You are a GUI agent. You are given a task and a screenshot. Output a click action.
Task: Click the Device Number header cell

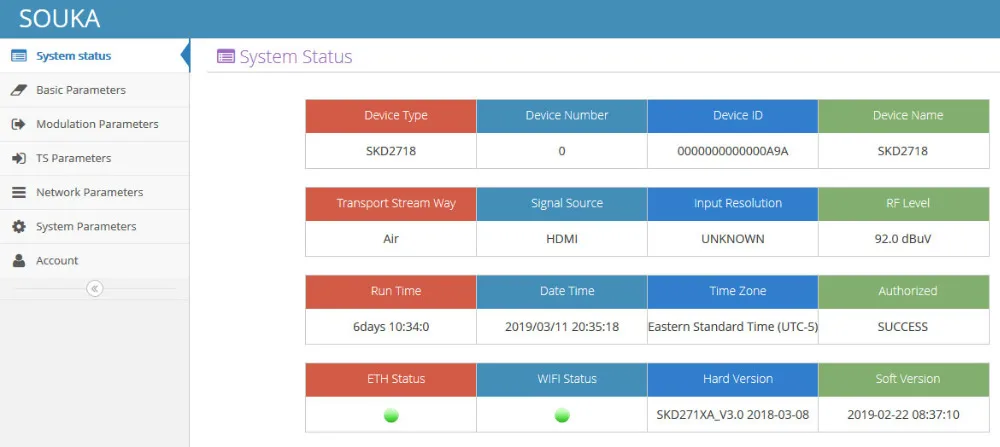click(562, 116)
